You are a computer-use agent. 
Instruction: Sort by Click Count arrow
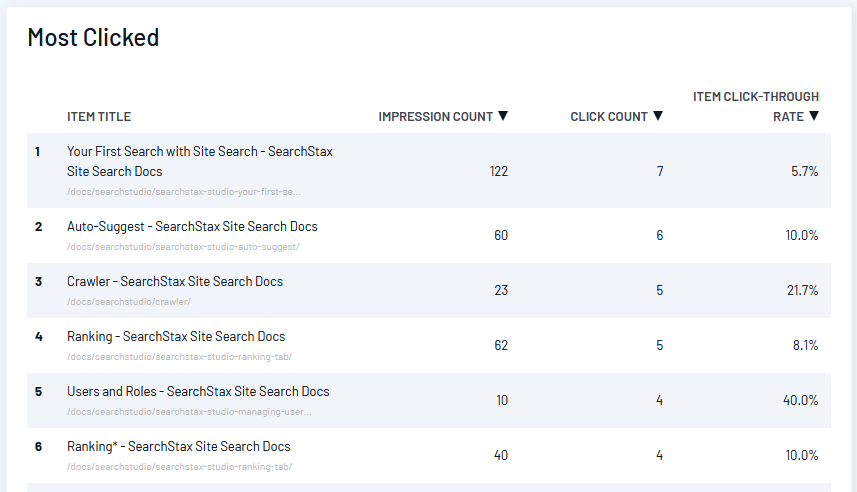[658, 116]
